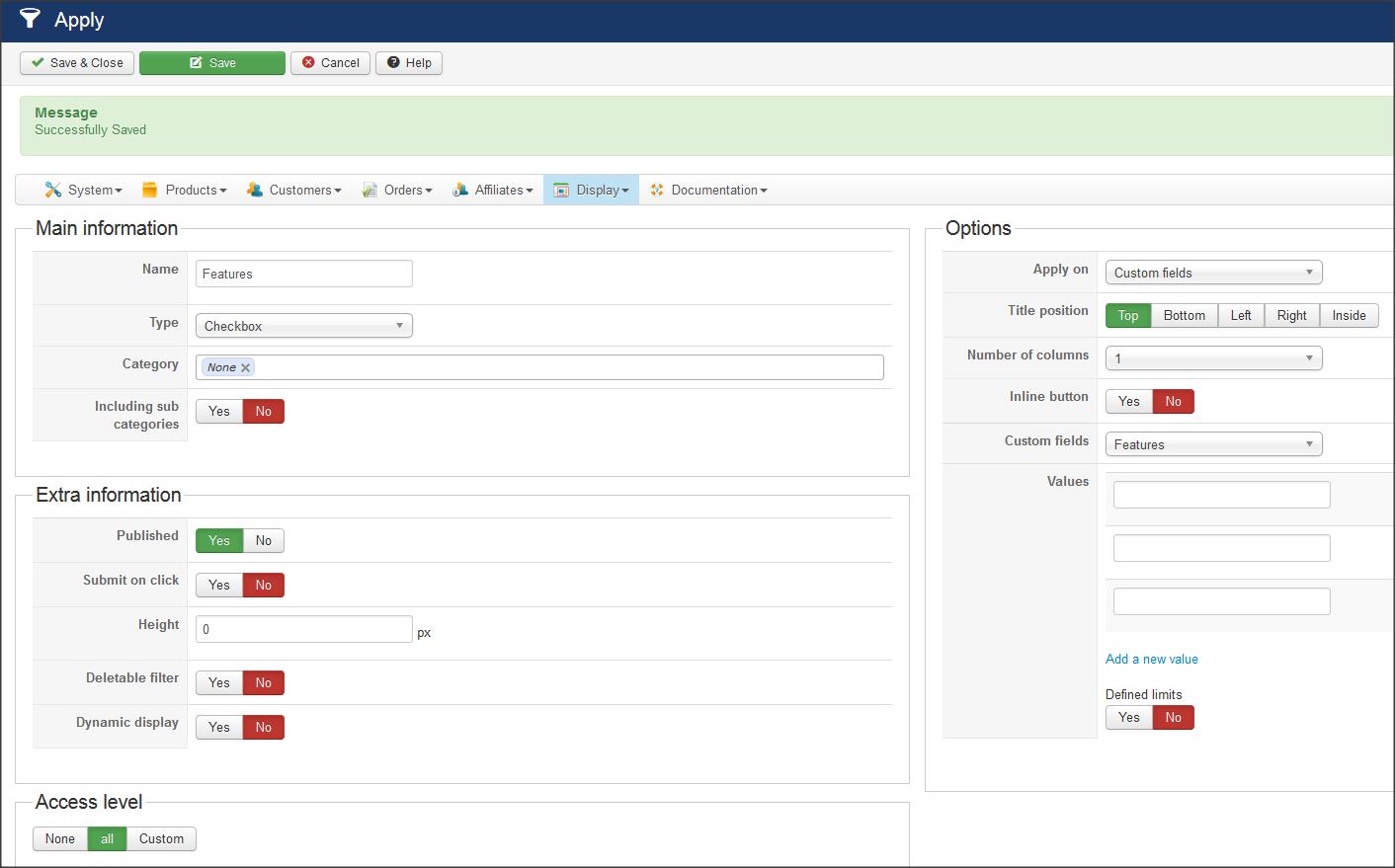The height and width of the screenshot is (868, 1395).
Task: Set Inline button to No
Action: (x=1174, y=402)
